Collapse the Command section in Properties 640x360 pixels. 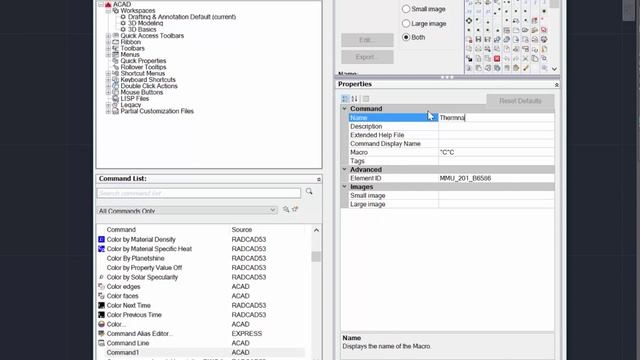[x=344, y=109]
